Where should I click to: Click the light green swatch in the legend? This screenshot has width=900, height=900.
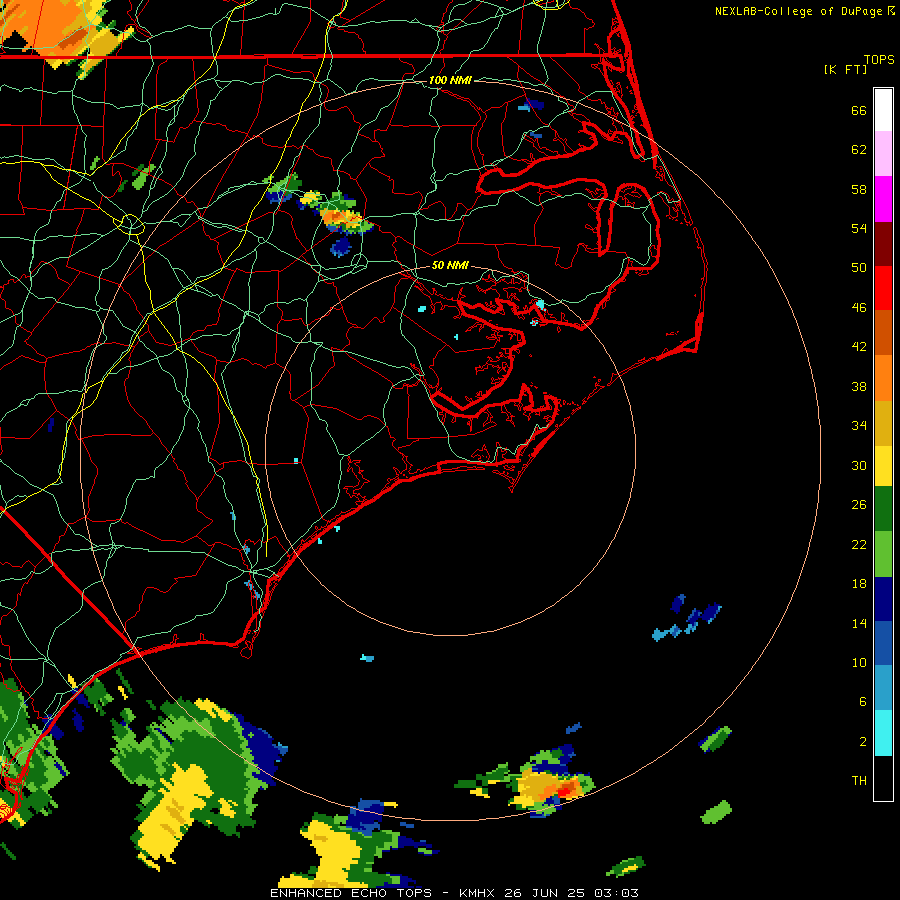(883, 553)
